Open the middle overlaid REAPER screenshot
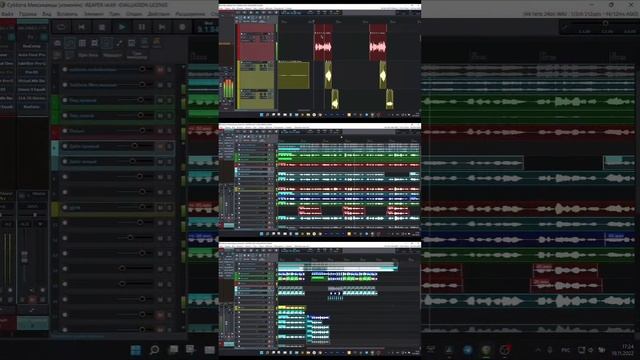Image resolution: width=640 pixels, height=360 pixels. 320,180
